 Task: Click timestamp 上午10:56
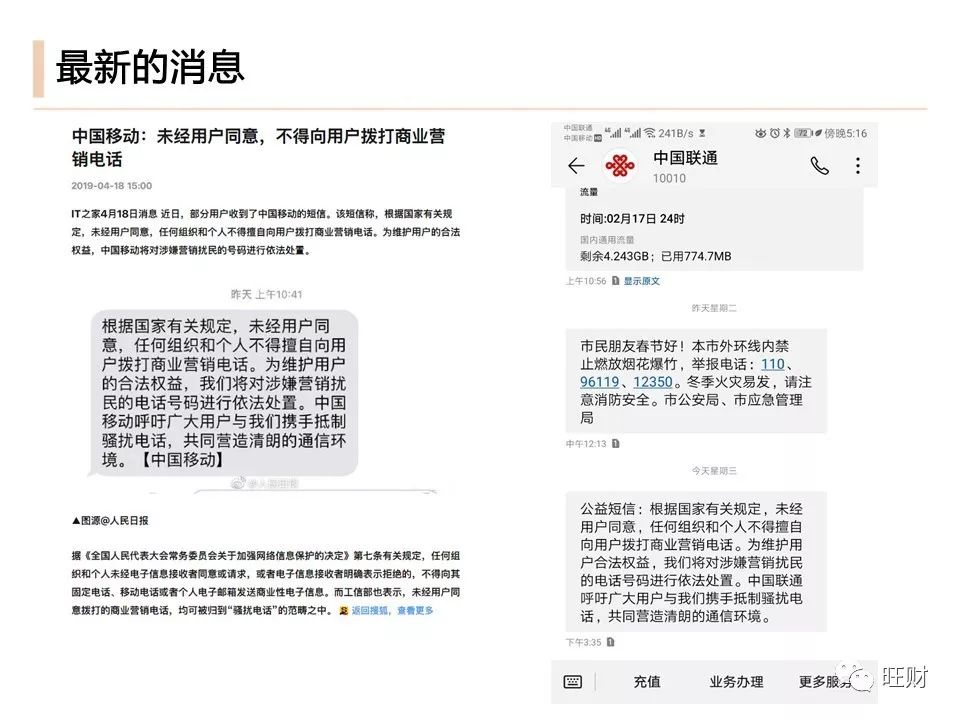[586, 281]
